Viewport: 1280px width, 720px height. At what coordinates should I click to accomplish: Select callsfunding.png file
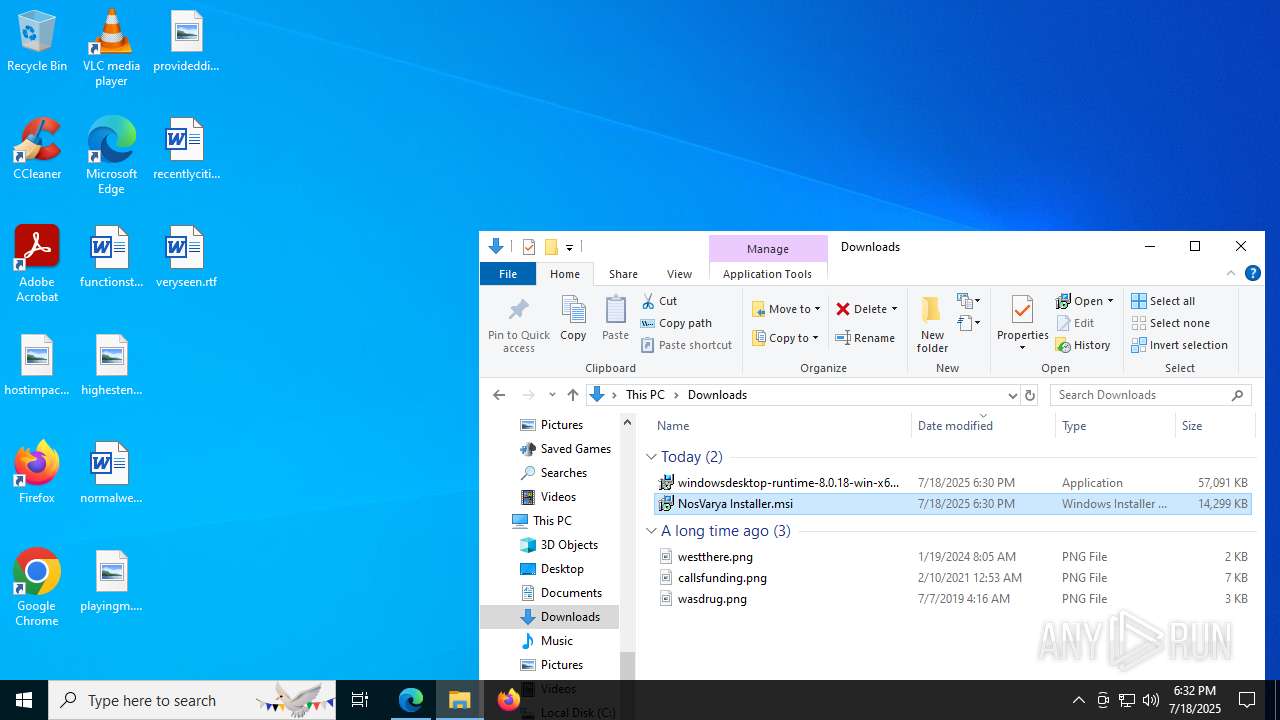(x=952, y=578)
